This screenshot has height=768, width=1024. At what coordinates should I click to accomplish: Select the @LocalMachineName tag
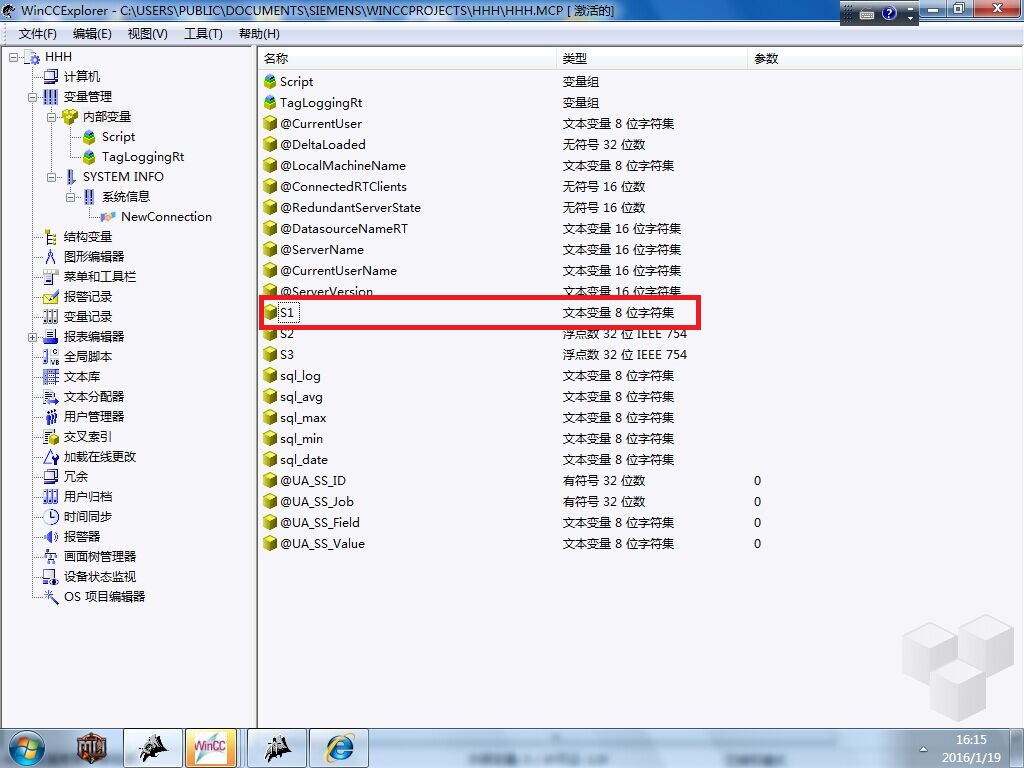343,166
